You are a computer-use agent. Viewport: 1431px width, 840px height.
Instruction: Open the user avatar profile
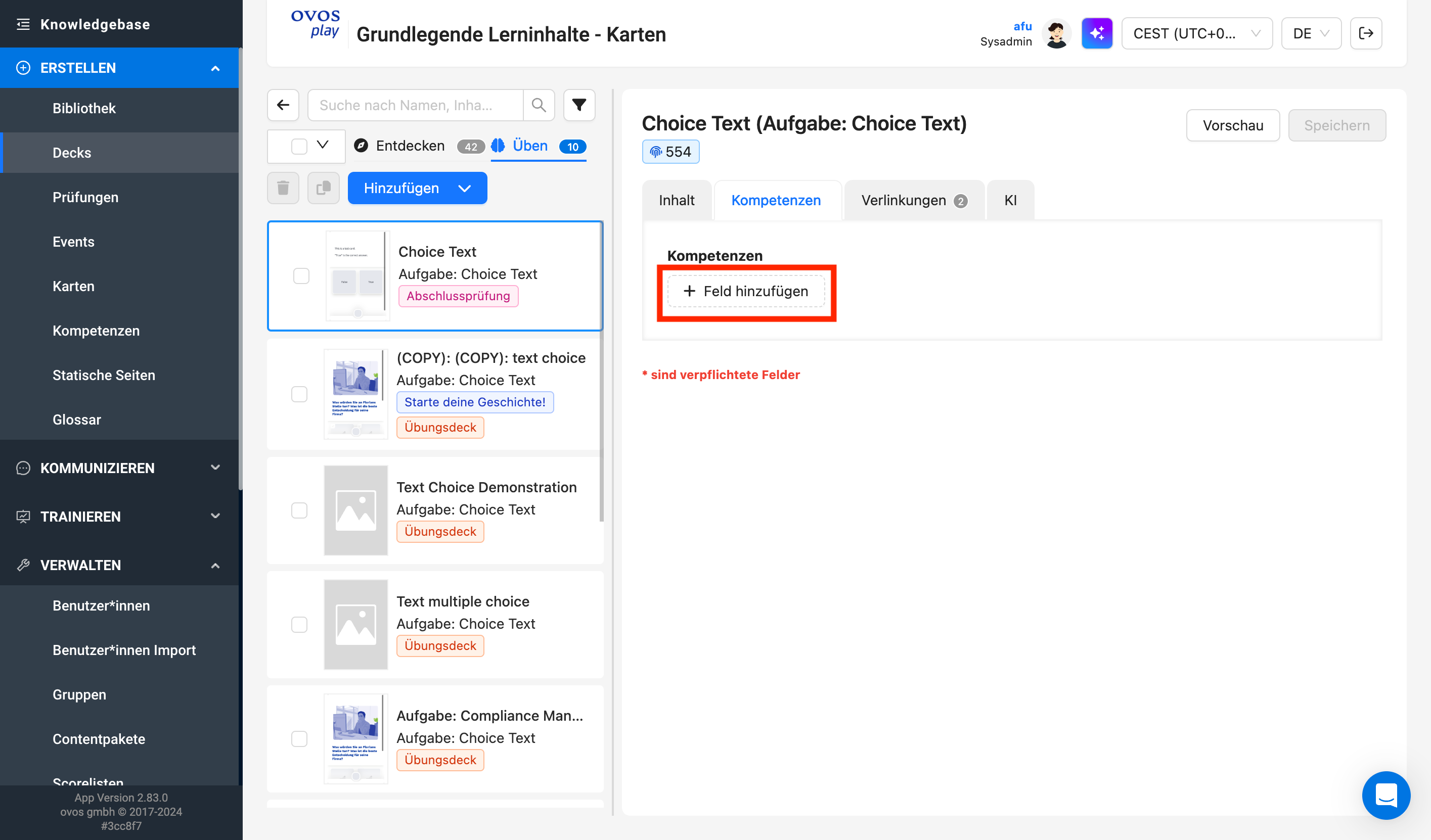[1056, 33]
